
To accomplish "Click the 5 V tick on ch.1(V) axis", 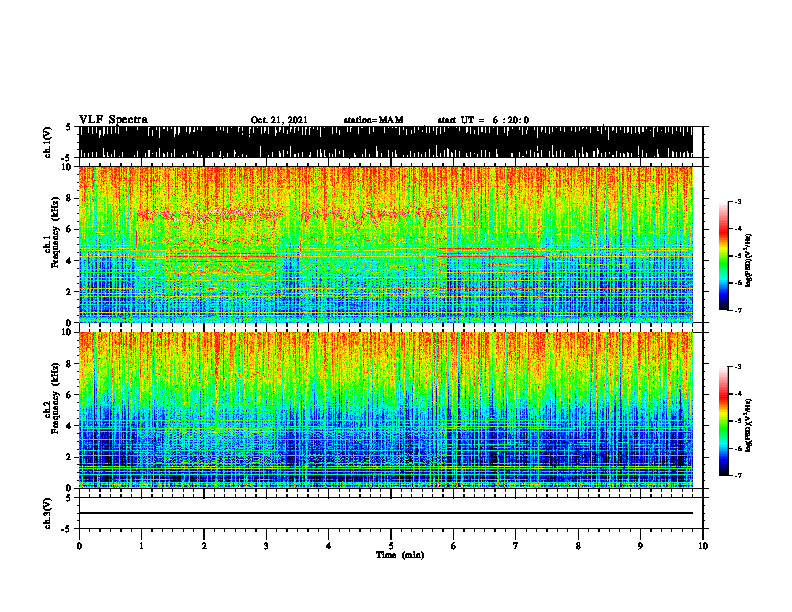I will [69, 127].
